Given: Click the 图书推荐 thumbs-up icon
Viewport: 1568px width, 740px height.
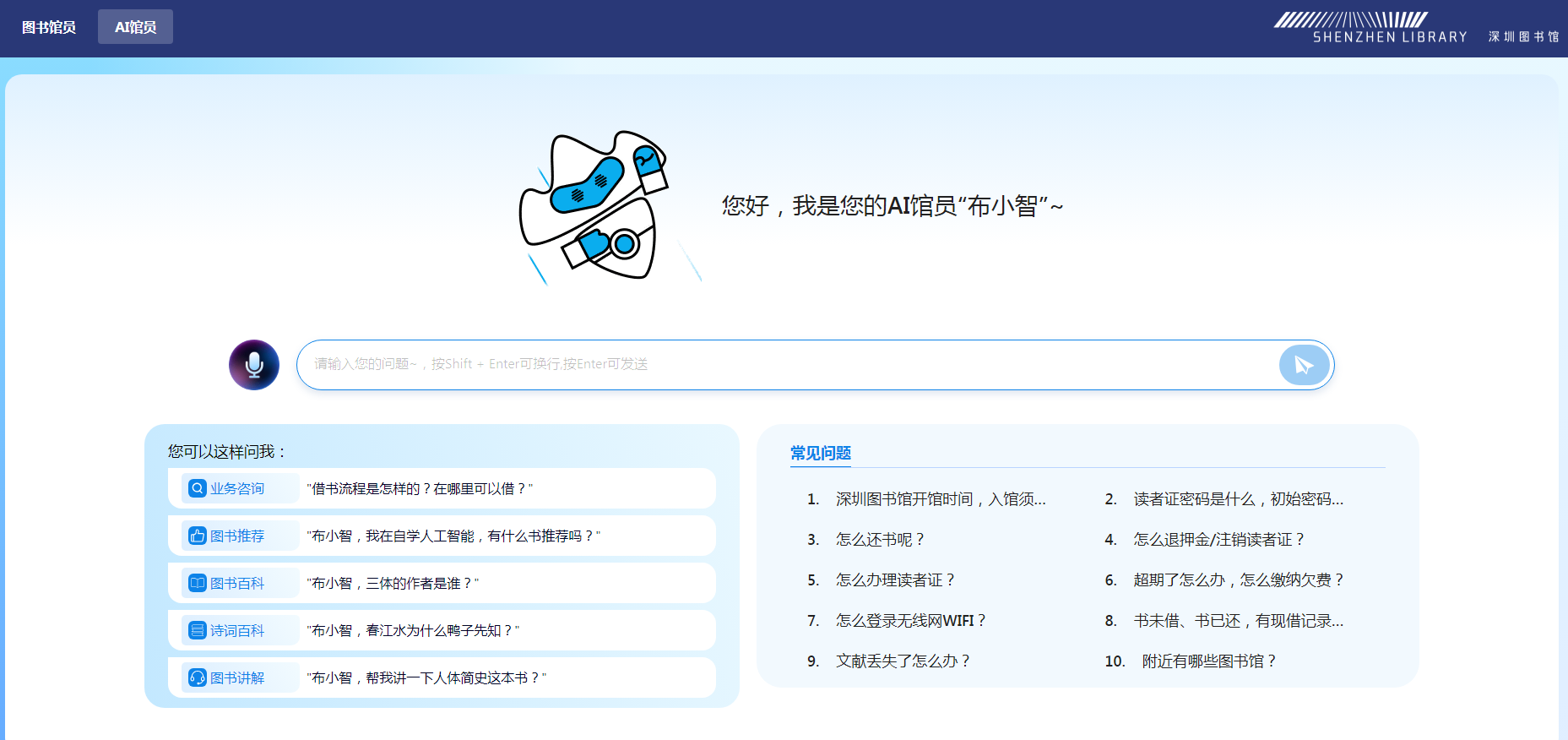Looking at the screenshot, I should (198, 536).
